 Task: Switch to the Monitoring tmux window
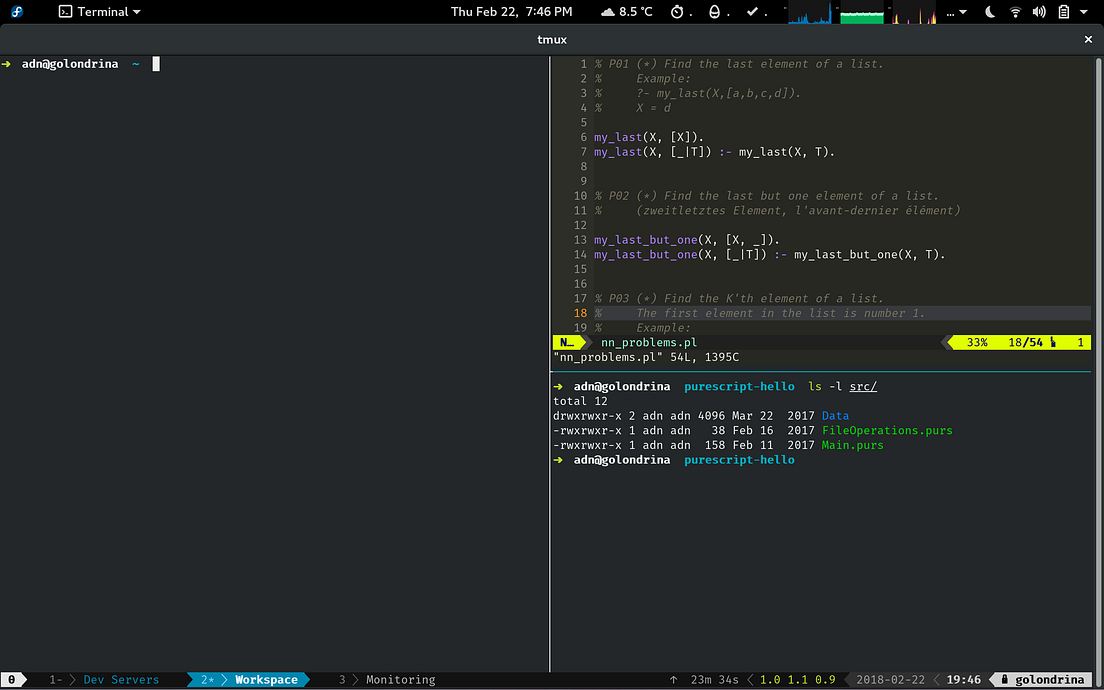400,680
